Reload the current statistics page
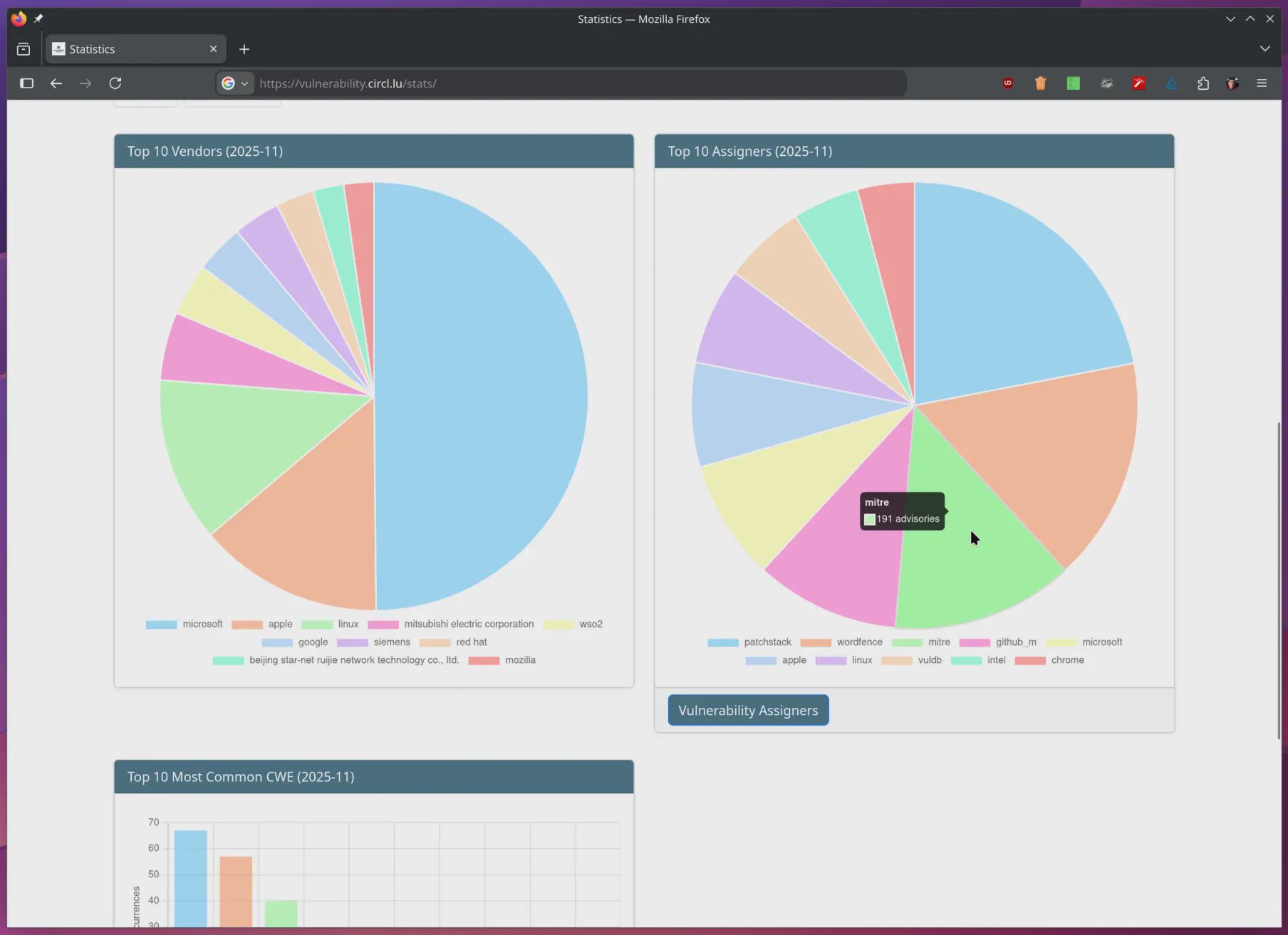1288x935 pixels. point(115,83)
